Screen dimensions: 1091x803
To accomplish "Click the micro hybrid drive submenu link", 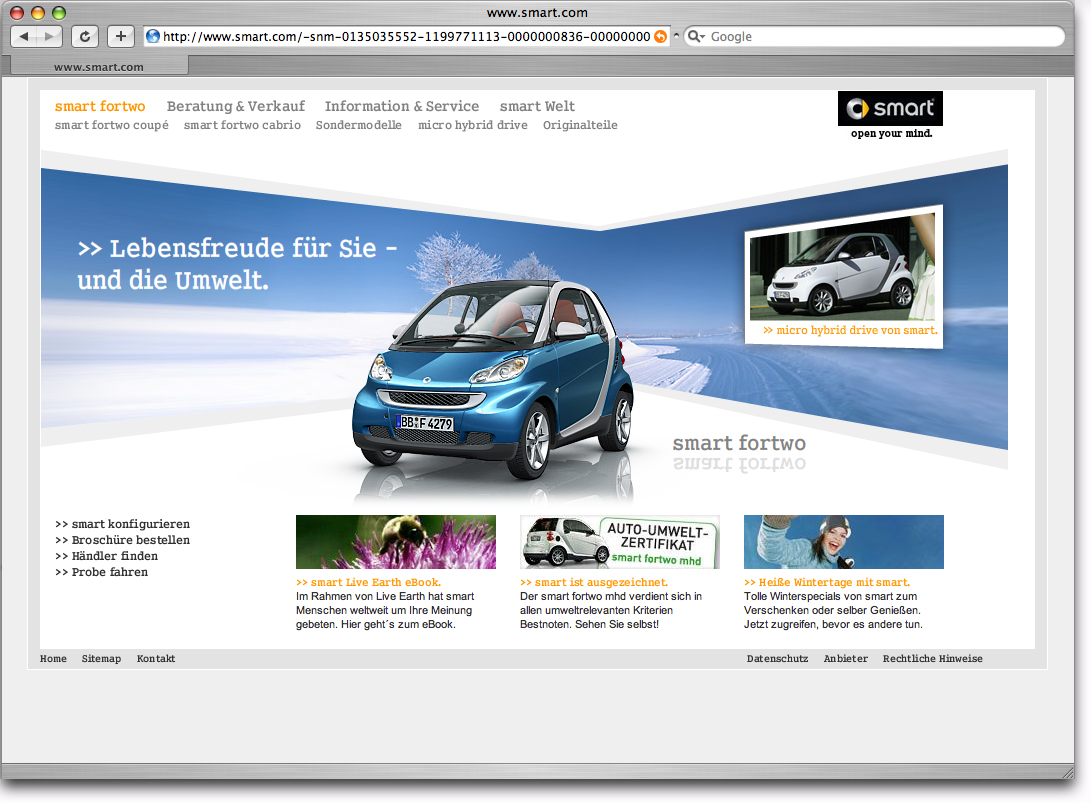I will point(473,126).
